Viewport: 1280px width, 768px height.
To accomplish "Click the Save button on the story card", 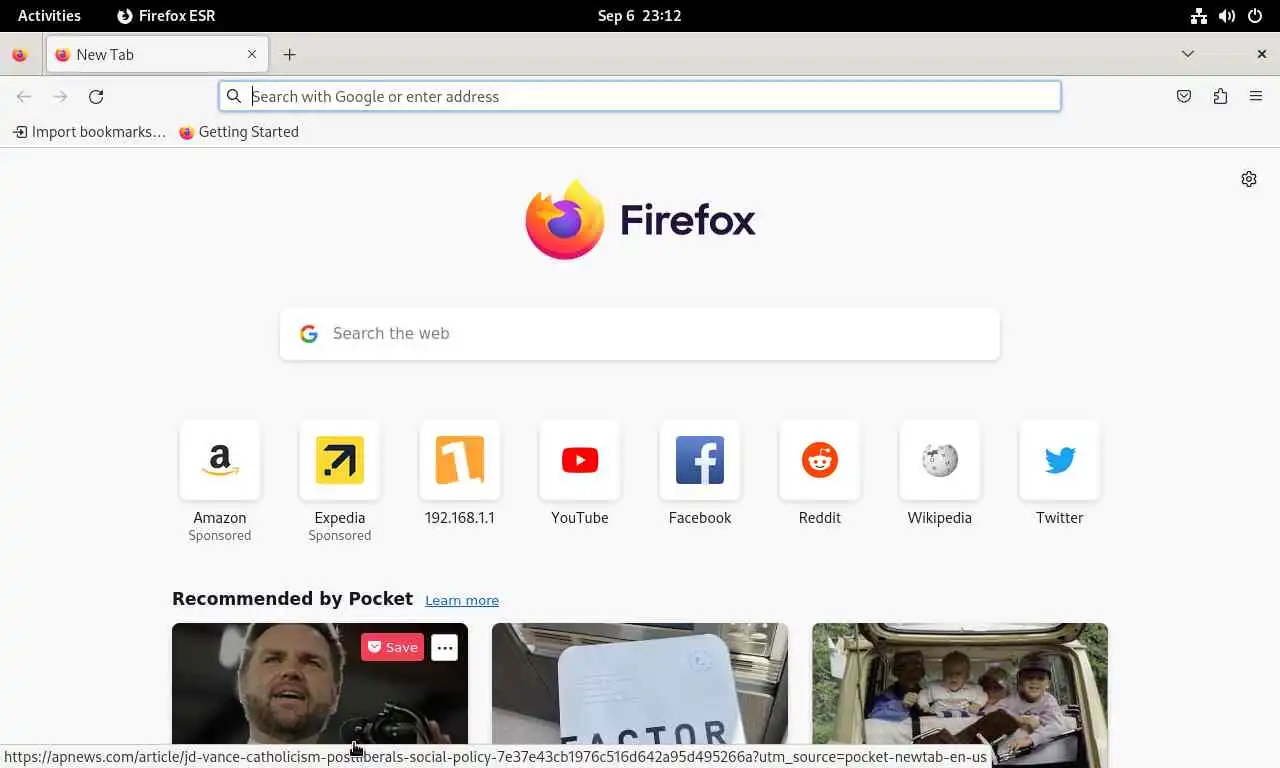I will [x=392, y=648].
